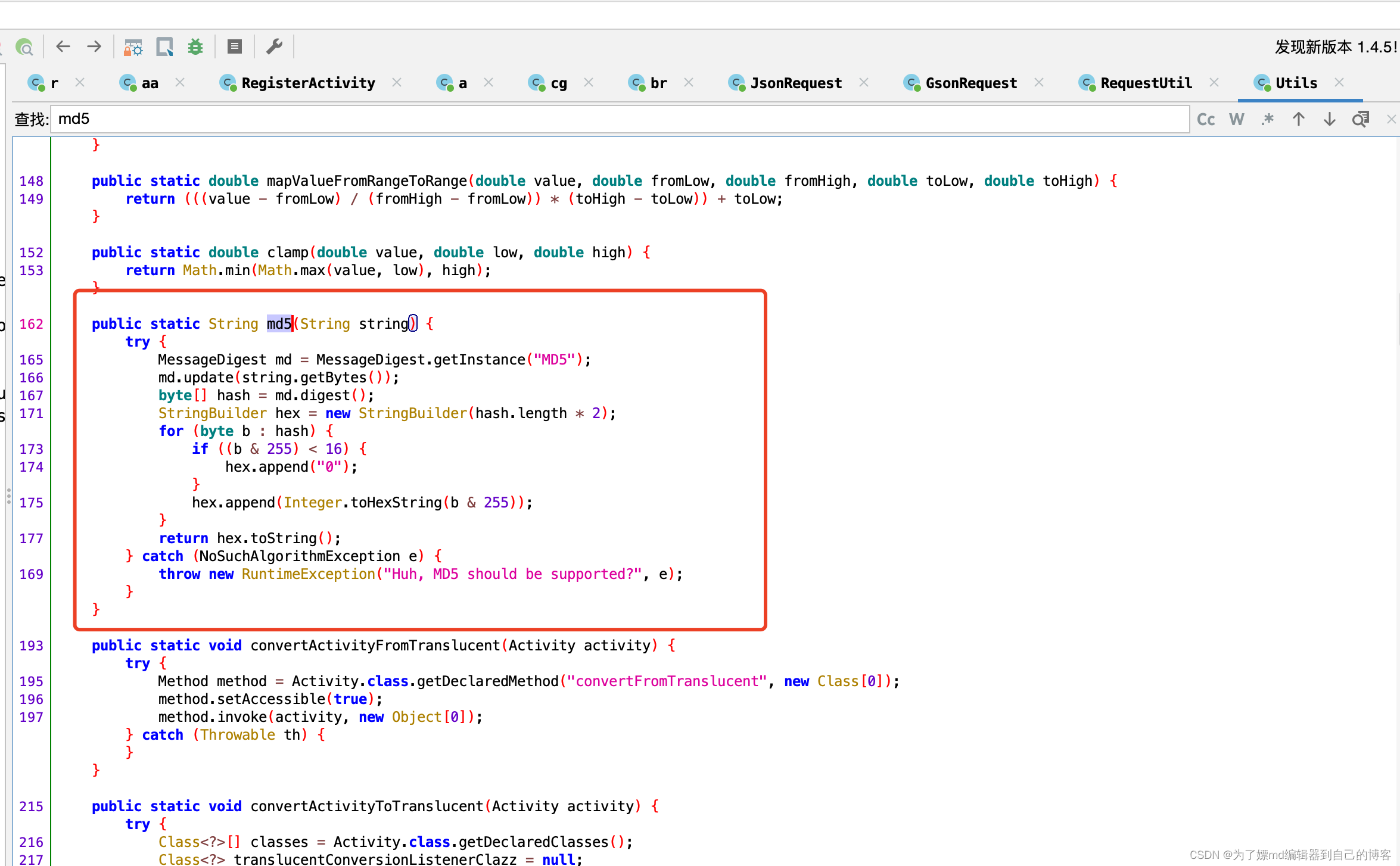This screenshot has height=866, width=1400.
Task: Click method.setAccessible(true) statement
Action: [270, 699]
